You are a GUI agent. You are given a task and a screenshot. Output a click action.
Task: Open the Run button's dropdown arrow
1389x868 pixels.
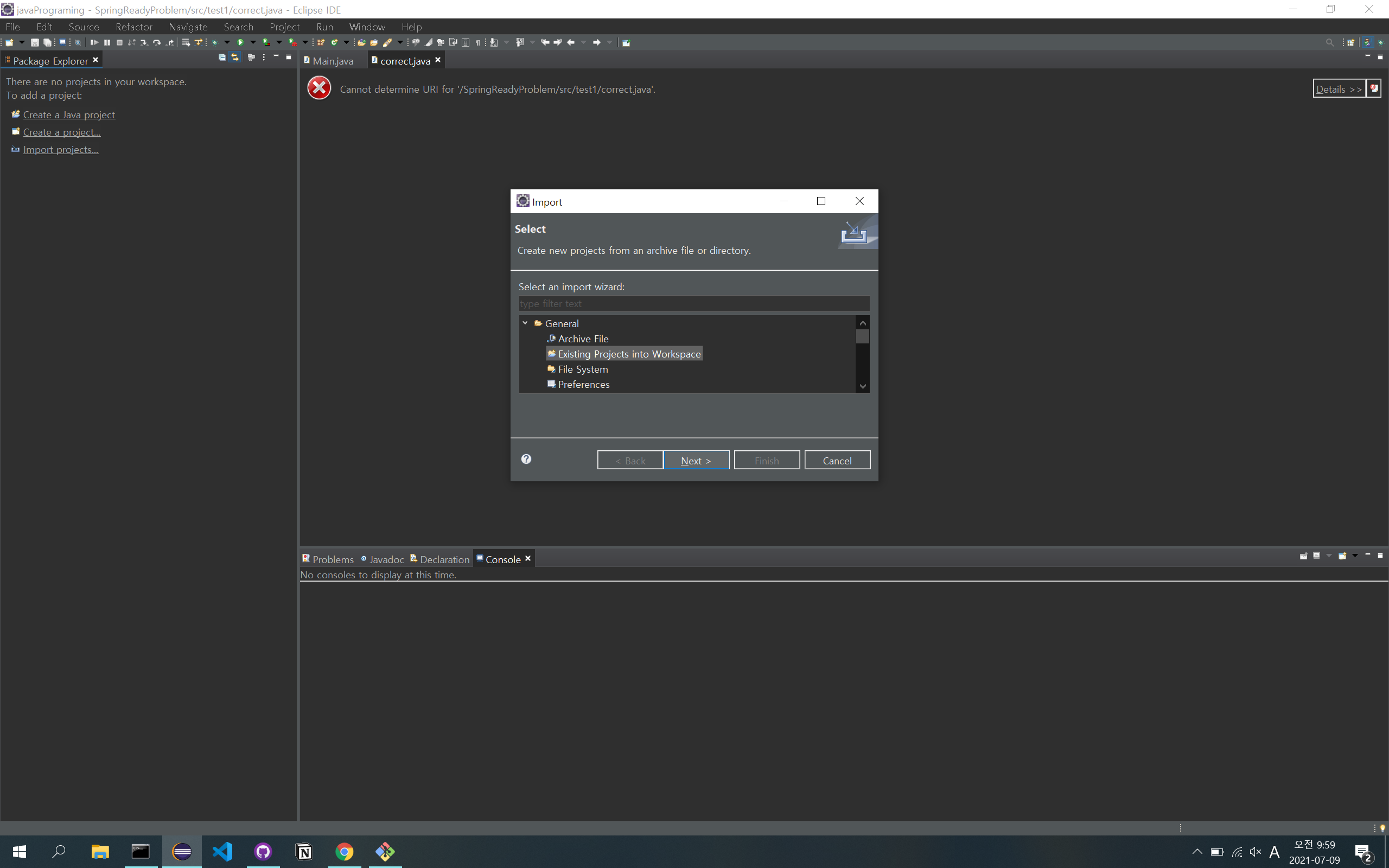[x=252, y=42]
